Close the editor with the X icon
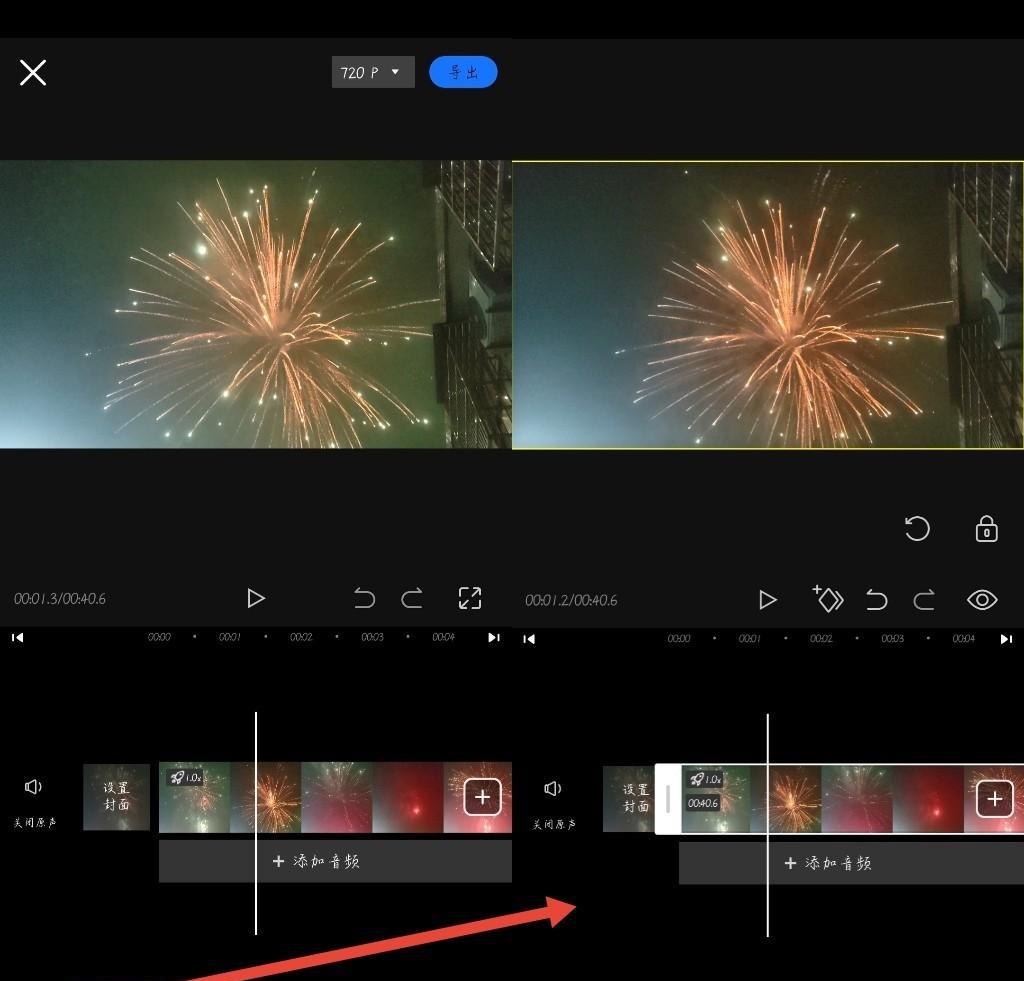Viewport: 1024px width, 981px height. [x=33, y=72]
